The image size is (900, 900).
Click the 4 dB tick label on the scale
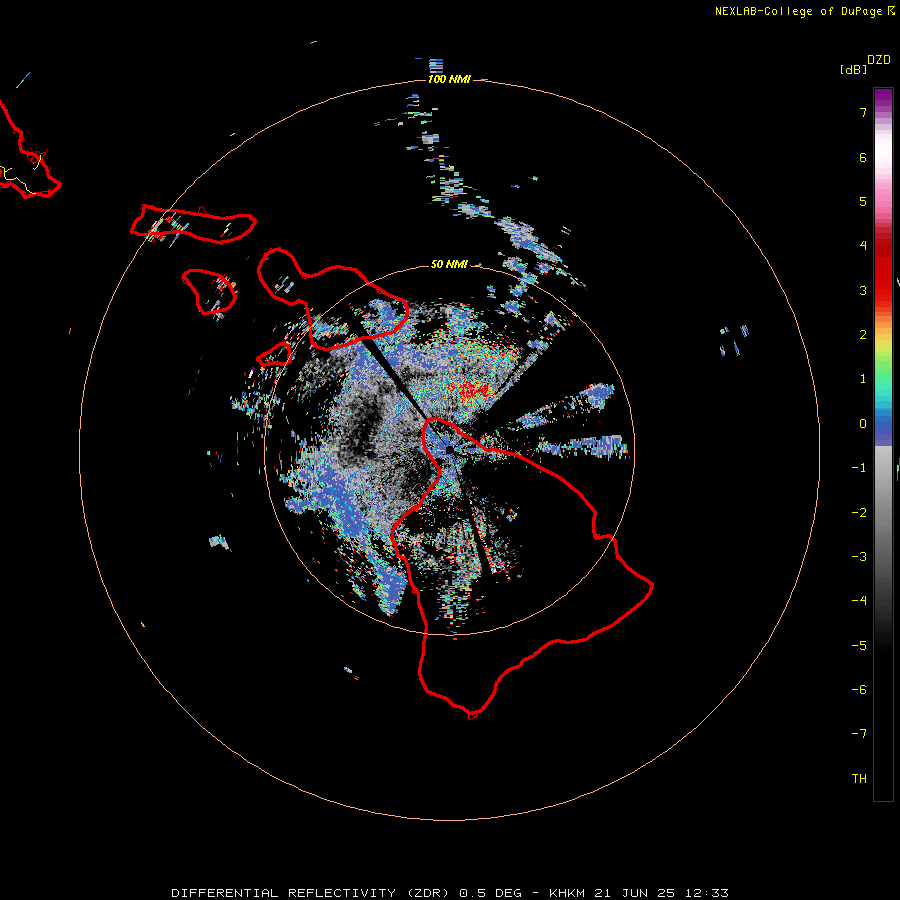863,246
